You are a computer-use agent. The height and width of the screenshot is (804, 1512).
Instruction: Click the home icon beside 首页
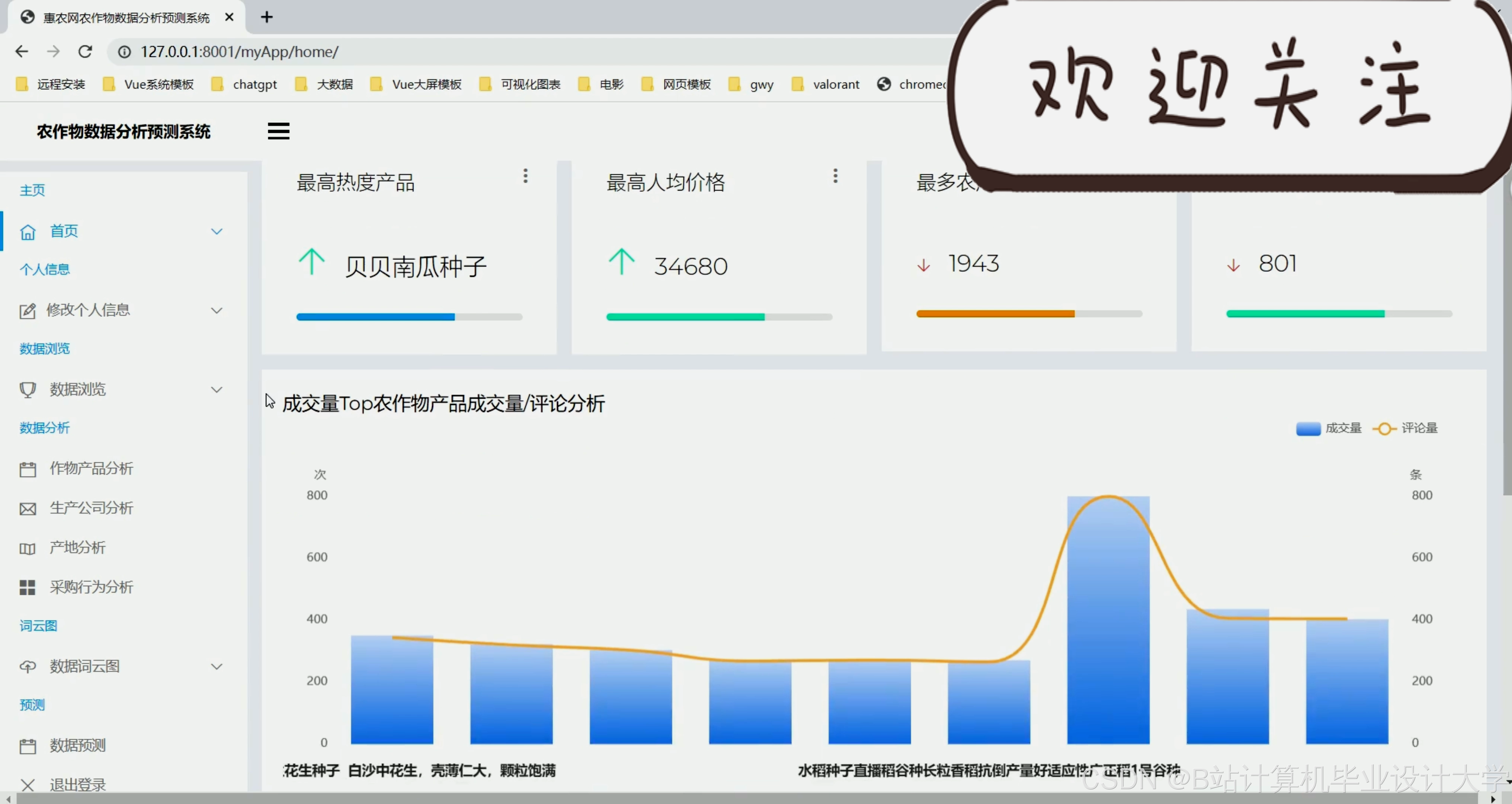[x=28, y=232]
